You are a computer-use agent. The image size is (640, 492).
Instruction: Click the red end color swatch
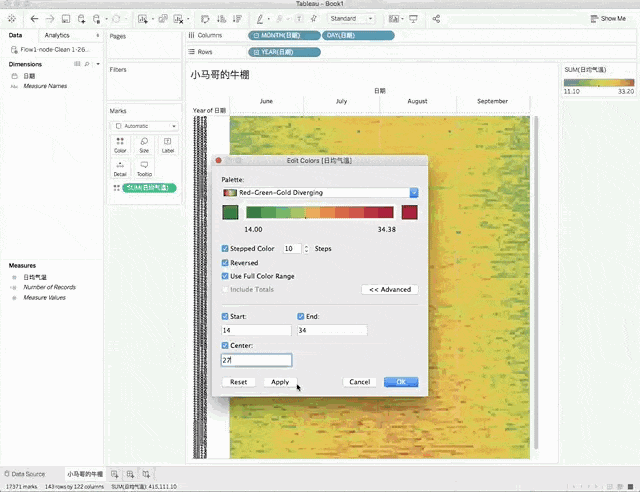410,212
